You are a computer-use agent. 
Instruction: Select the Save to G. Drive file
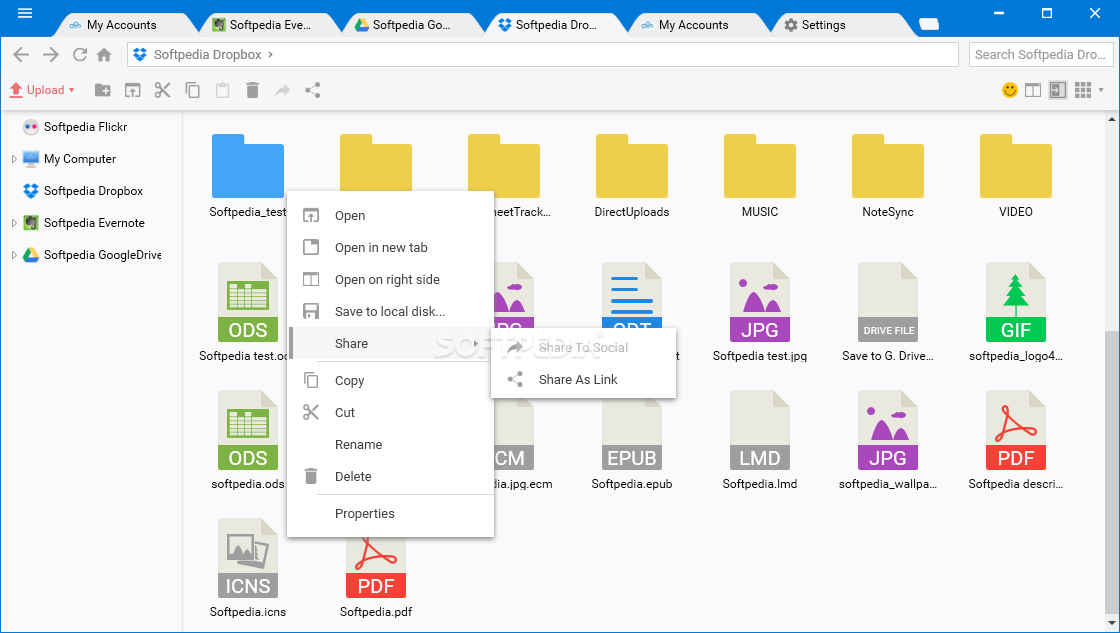(x=887, y=311)
